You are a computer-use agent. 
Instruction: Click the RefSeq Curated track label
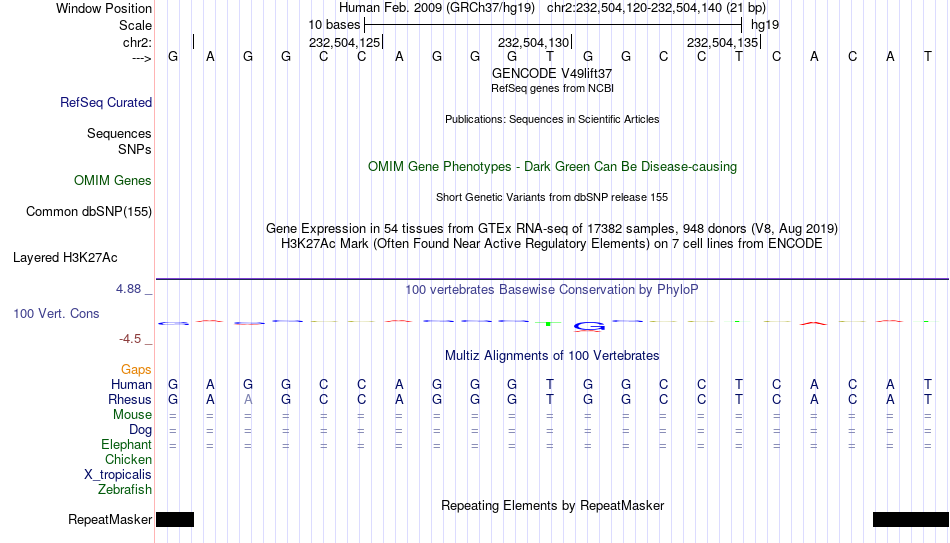click(x=106, y=102)
